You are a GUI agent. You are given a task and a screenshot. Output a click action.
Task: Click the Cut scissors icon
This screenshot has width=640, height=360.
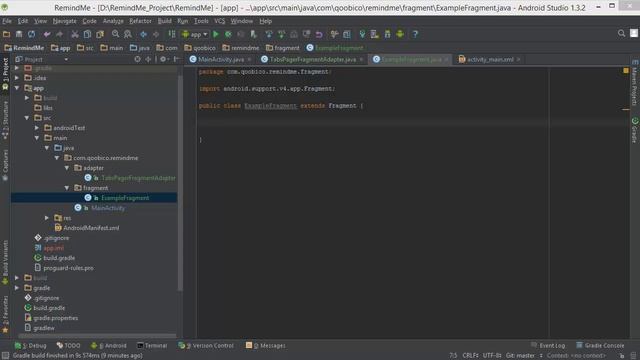[75, 34]
